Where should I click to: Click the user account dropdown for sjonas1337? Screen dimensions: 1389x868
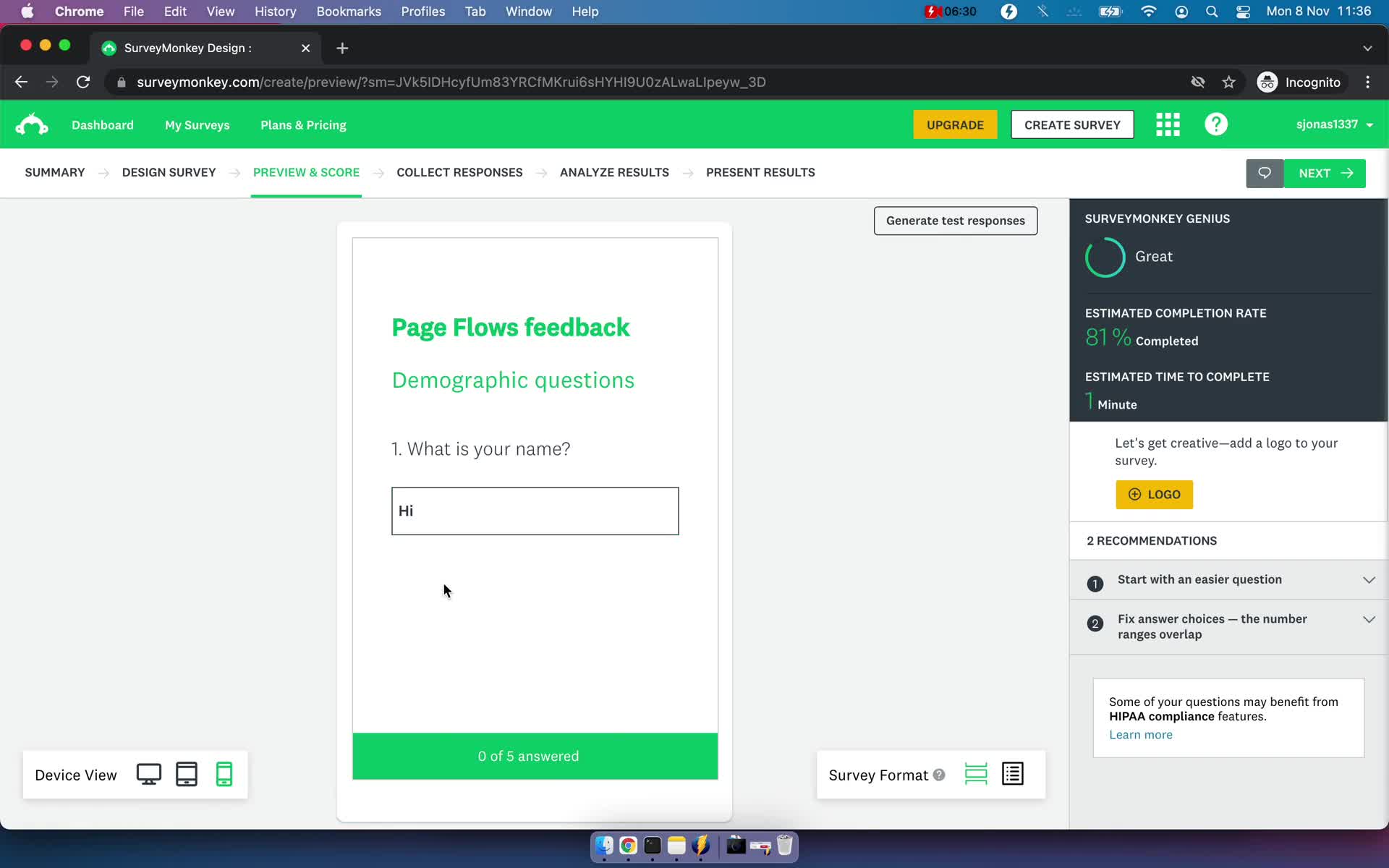(1333, 125)
